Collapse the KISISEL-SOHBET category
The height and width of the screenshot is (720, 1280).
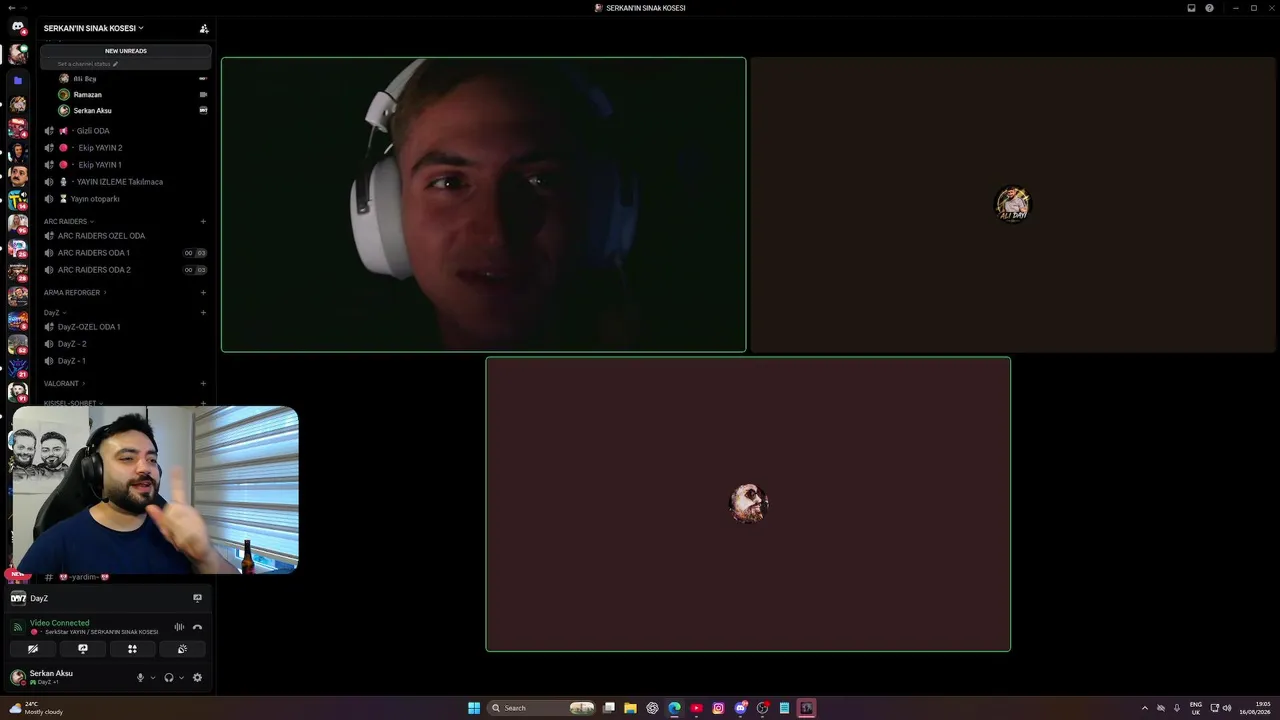pyautogui.click(x=73, y=403)
